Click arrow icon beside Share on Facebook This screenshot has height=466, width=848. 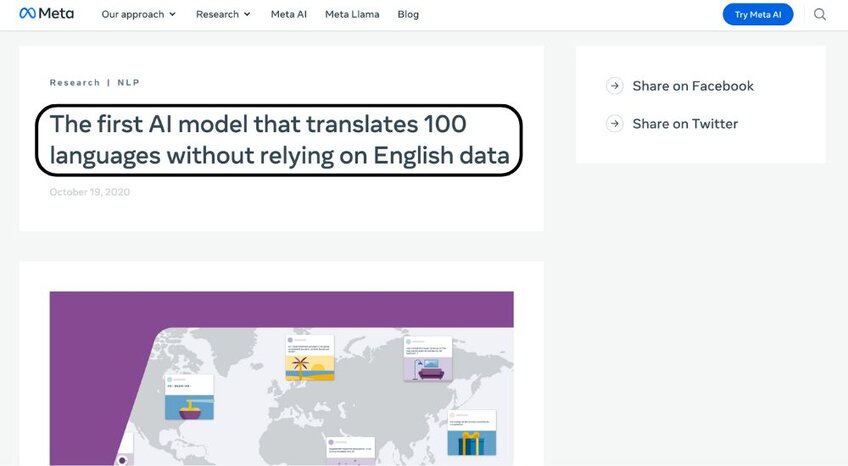614,86
